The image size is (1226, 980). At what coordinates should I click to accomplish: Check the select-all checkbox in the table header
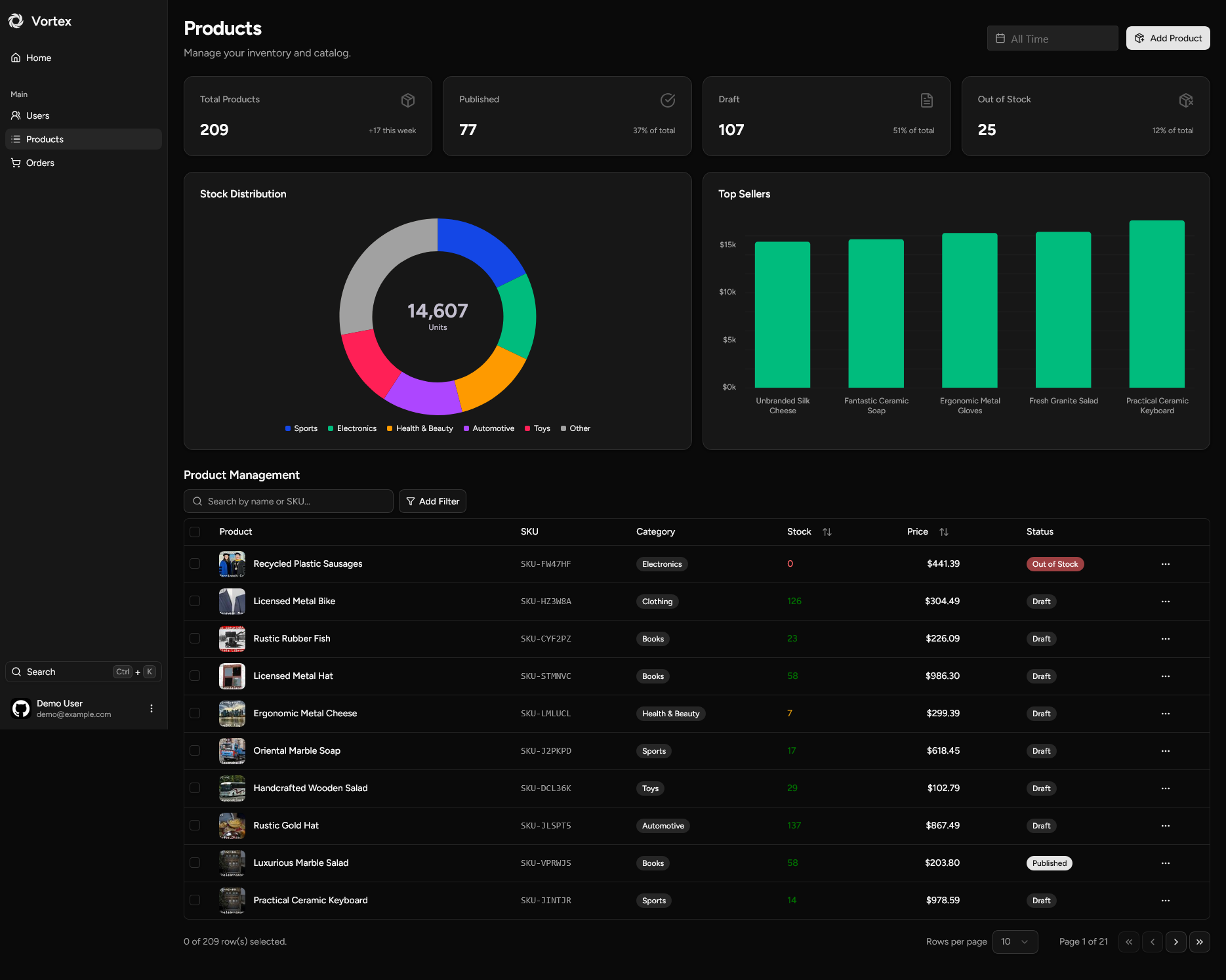(x=195, y=532)
